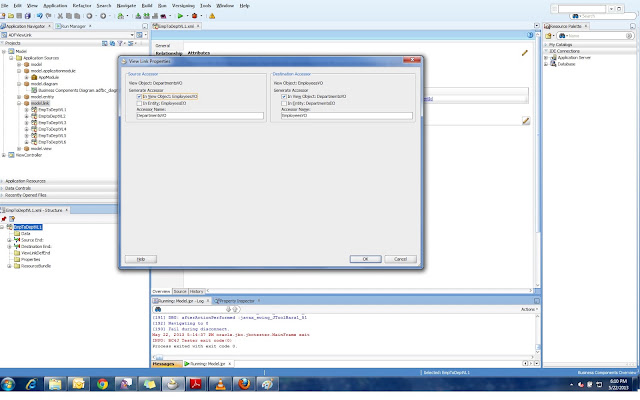The height and width of the screenshot is (400, 640).
Task: Click OK in View Link Properties dialog
Action: coord(365,259)
